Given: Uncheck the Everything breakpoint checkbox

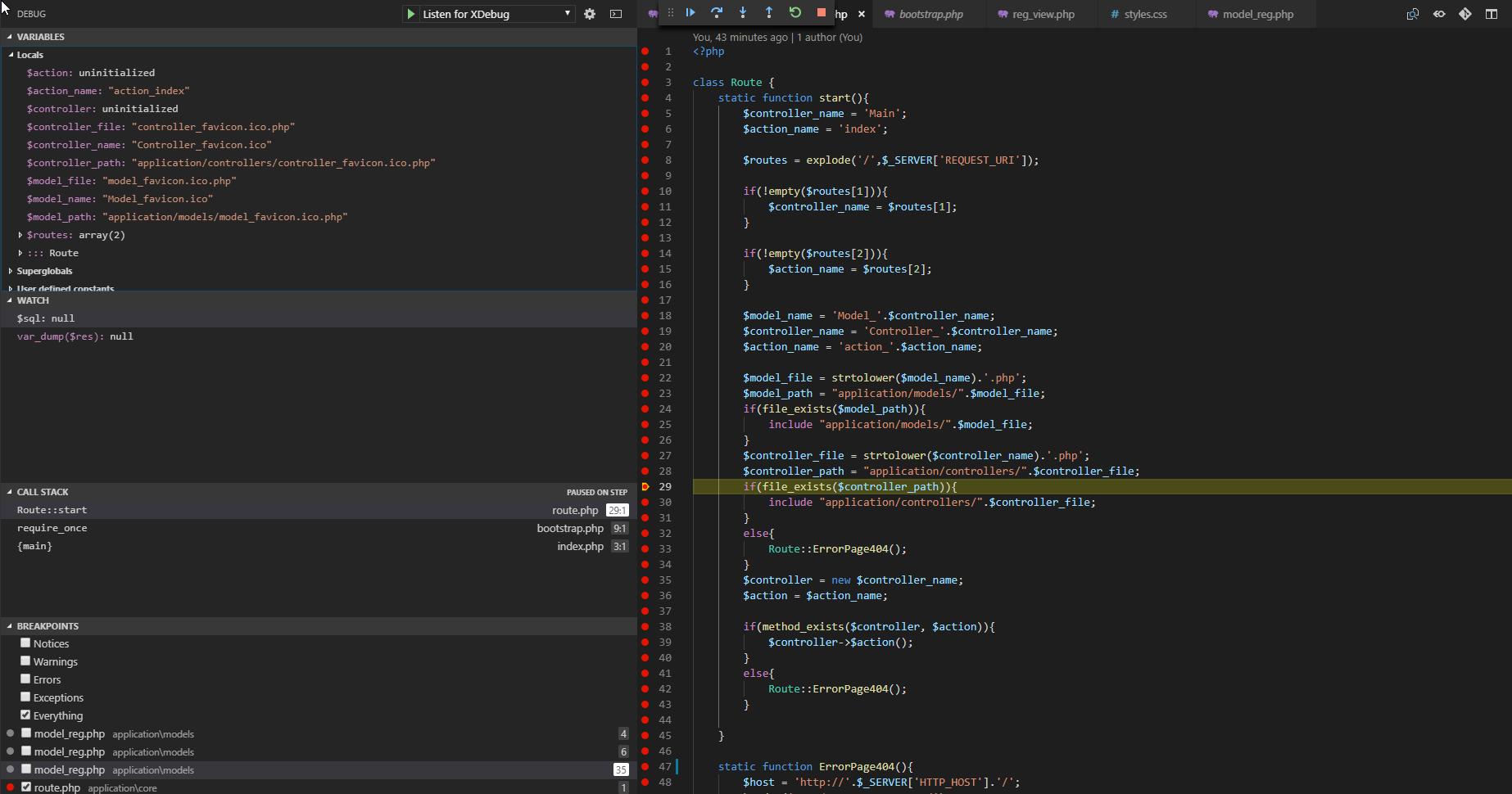Looking at the screenshot, I should [25, 715].
